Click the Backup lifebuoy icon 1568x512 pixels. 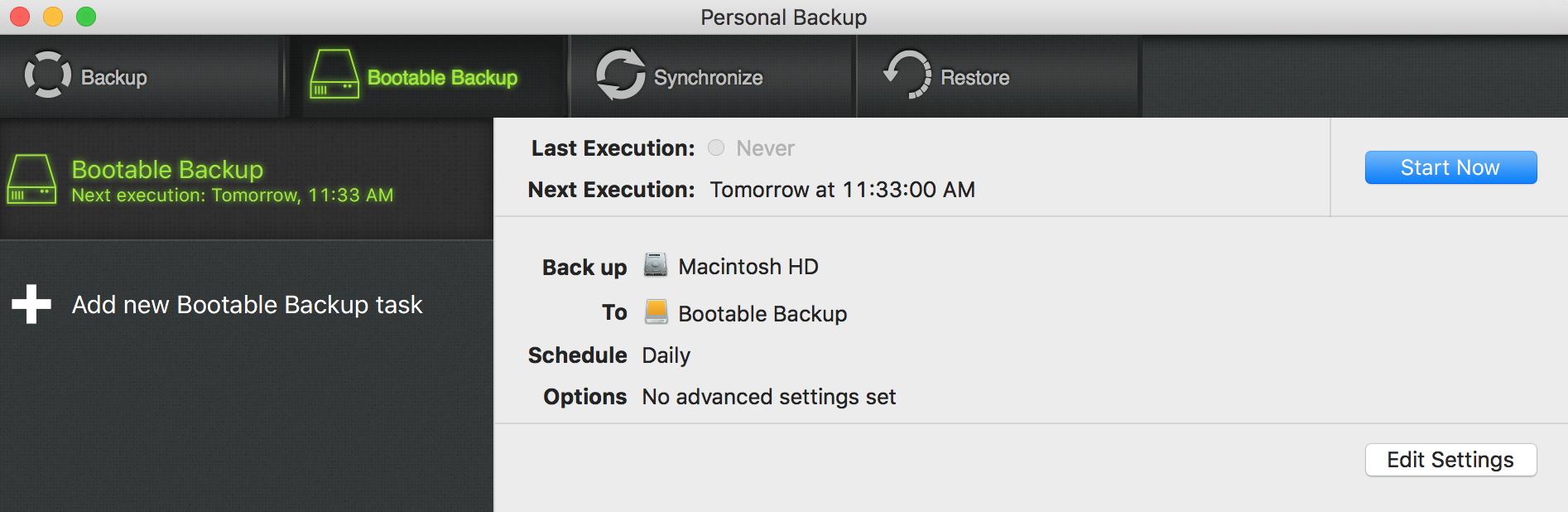pyautogui.click(x=48, y=75)
